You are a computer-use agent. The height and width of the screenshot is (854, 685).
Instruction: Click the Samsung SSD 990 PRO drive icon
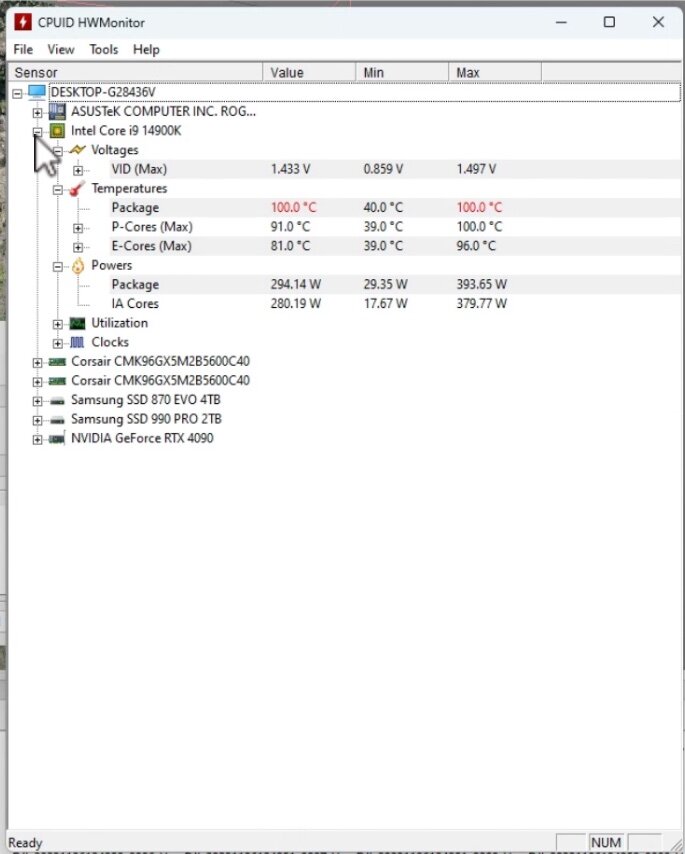57,419
